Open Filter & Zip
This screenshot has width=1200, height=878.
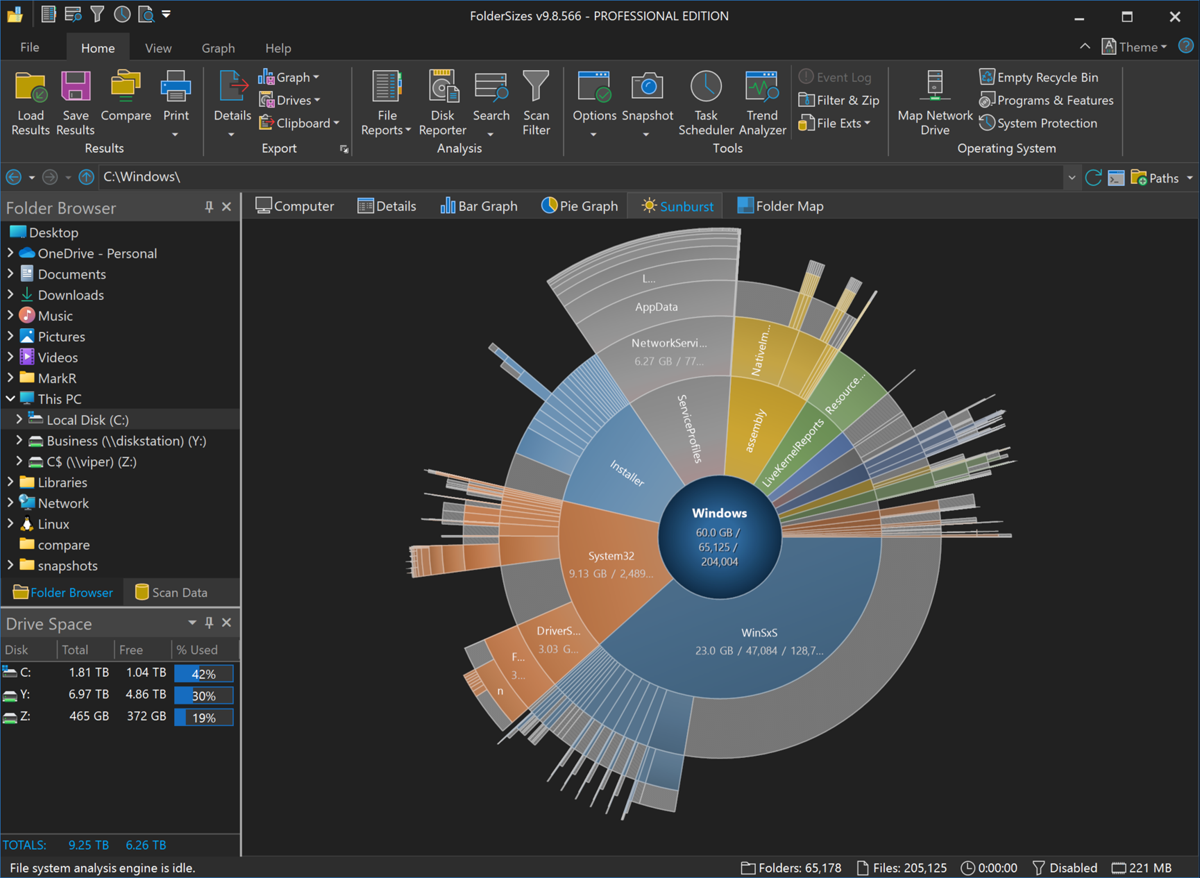tap(839, 100)
